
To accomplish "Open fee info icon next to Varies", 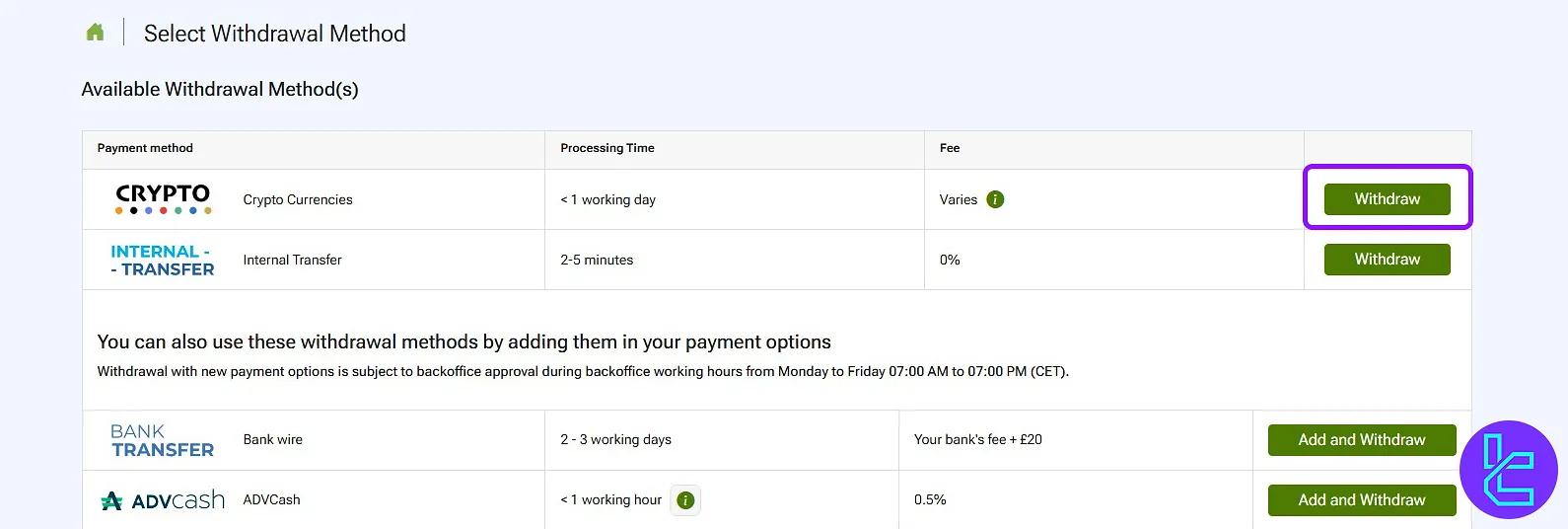I will pos(995,199).
